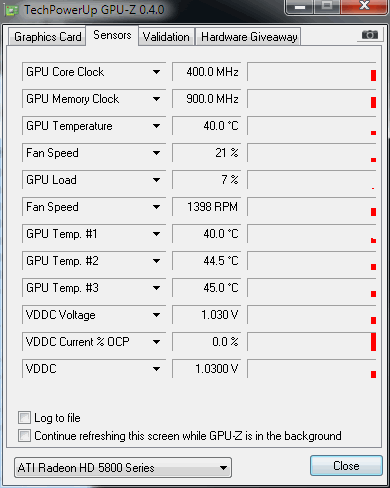Open the ATI Radeon HD 5800 Series selector
The image size is (390, 488).
pyautogui.click(x=123, y=467)
